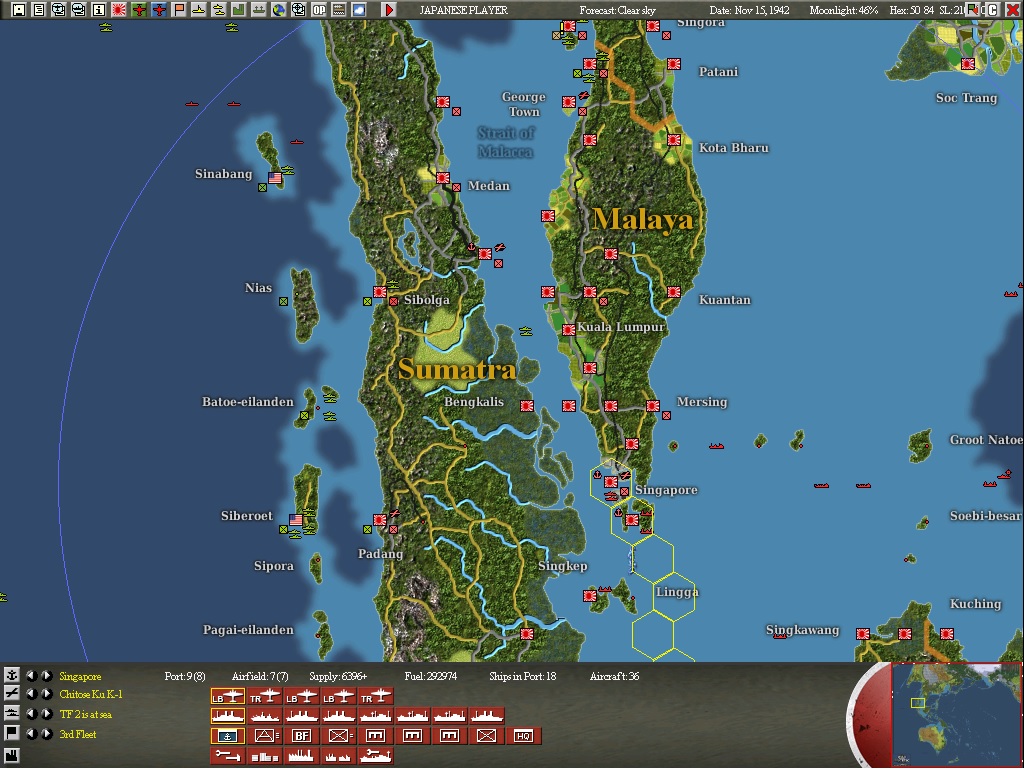Save the game using the disk icon

tap(18, 8)
